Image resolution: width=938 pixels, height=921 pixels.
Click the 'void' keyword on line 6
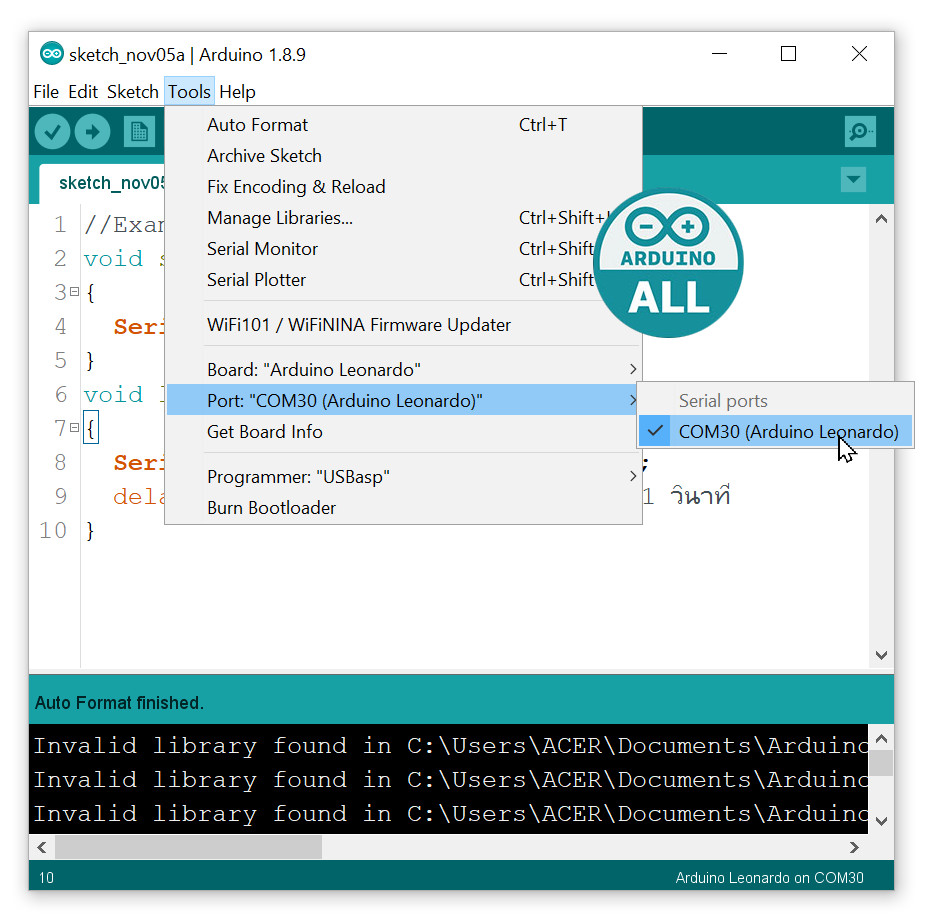click(114, 395)
